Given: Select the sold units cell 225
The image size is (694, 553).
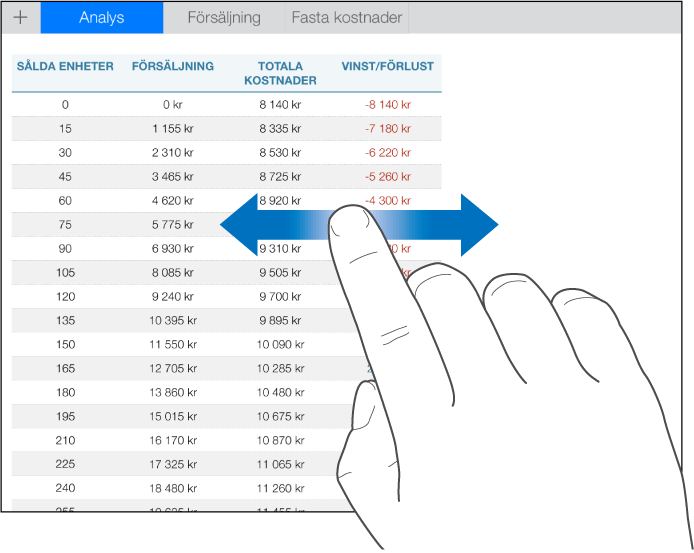Looking at the screenshot, I should (x=65, y=464).
